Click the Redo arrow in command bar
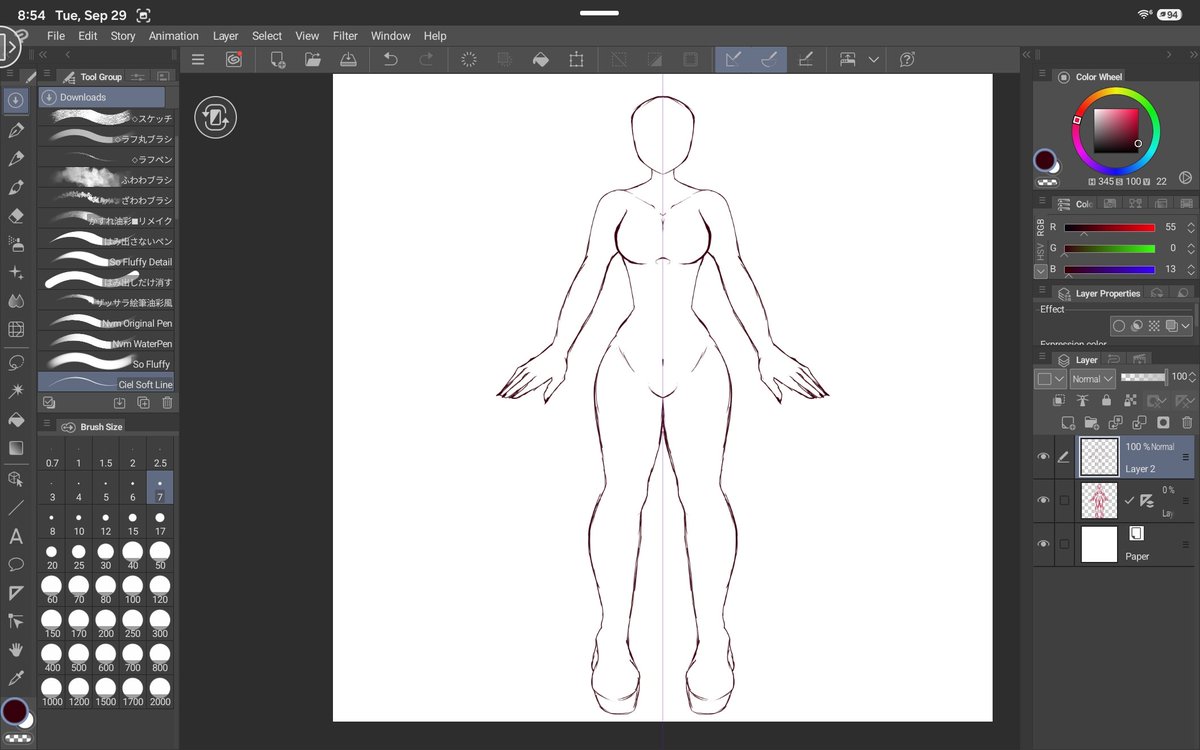1200x750 pixels. pyautogui.click(x=426, y=60)
